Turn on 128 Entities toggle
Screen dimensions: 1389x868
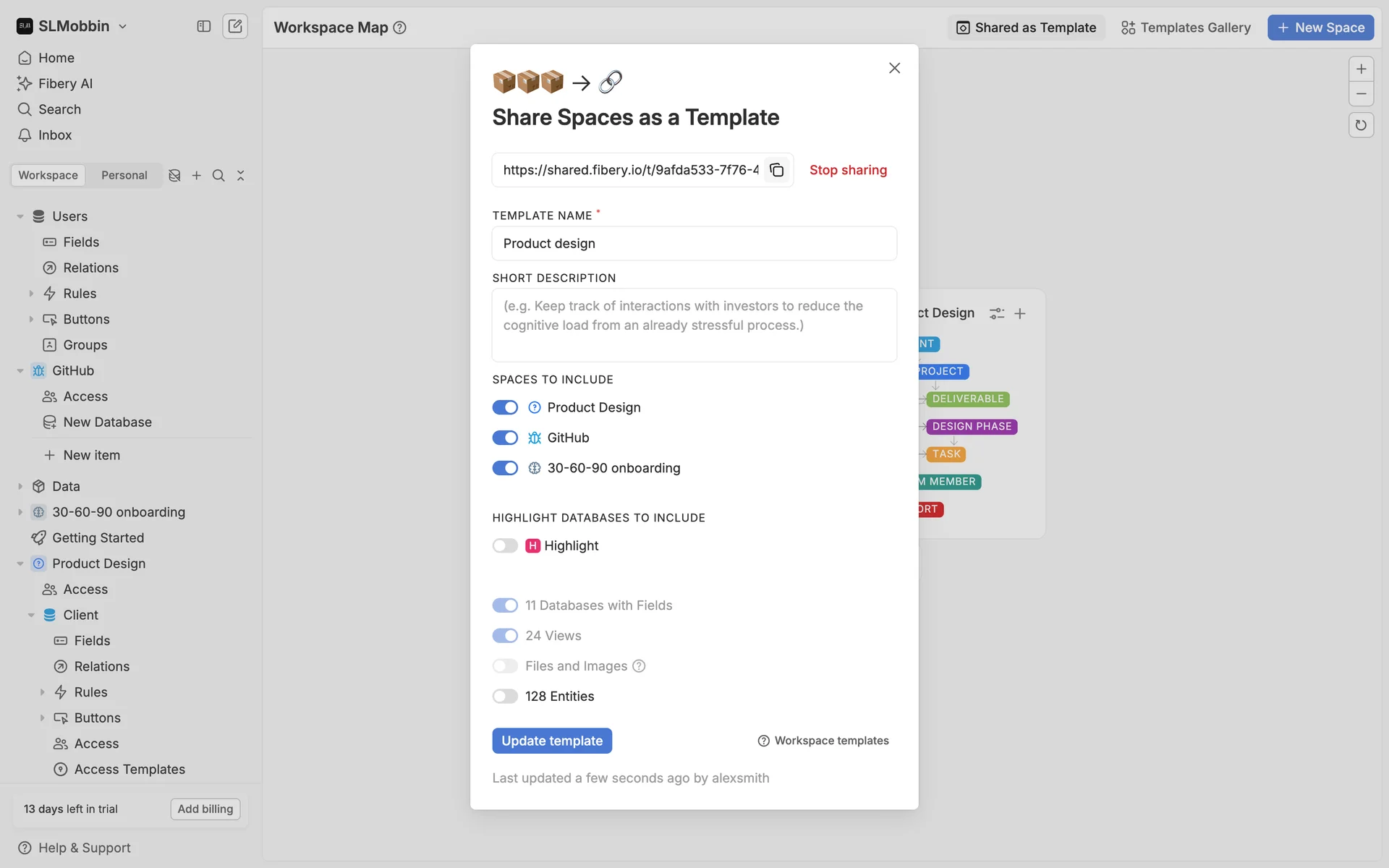tap(505, 696)
